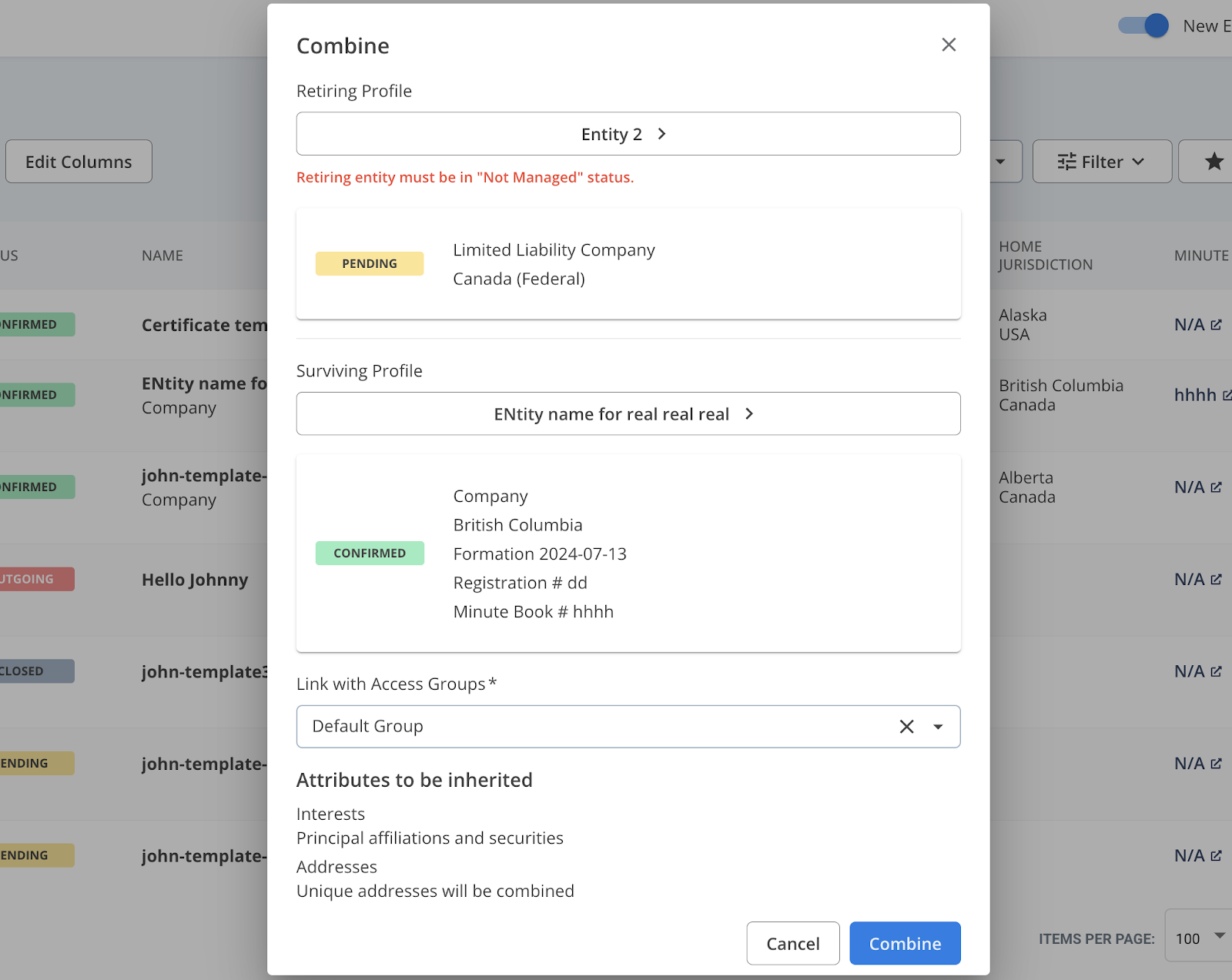
Task: Open Alaska row minute book external link
Action: click(1216, 325)
